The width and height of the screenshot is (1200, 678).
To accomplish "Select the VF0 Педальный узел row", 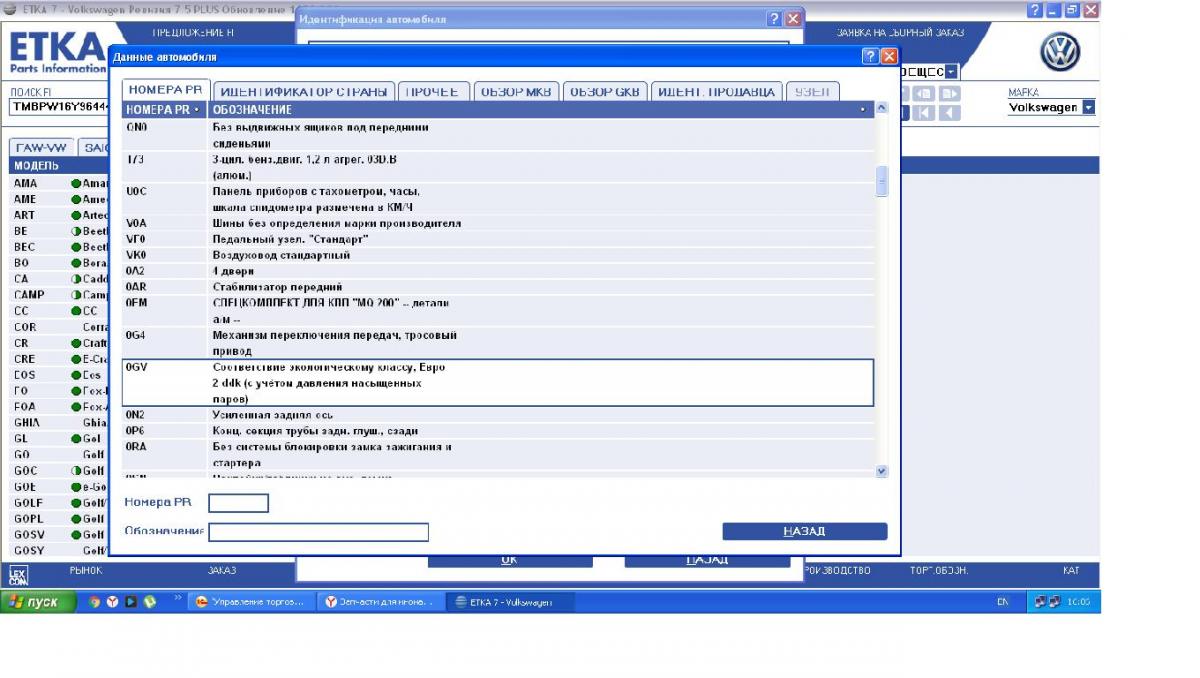I will pos(498,239).
